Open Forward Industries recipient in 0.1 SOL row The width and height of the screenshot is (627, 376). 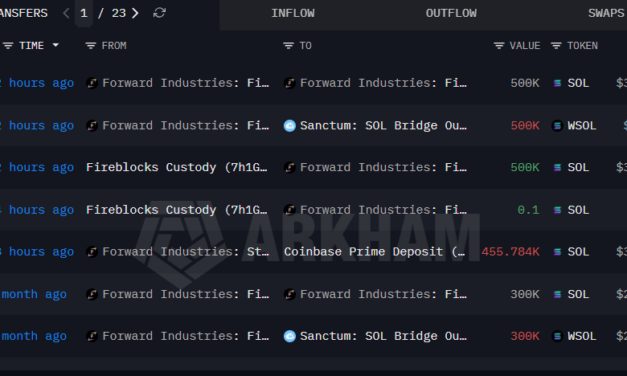coord(383,210)
